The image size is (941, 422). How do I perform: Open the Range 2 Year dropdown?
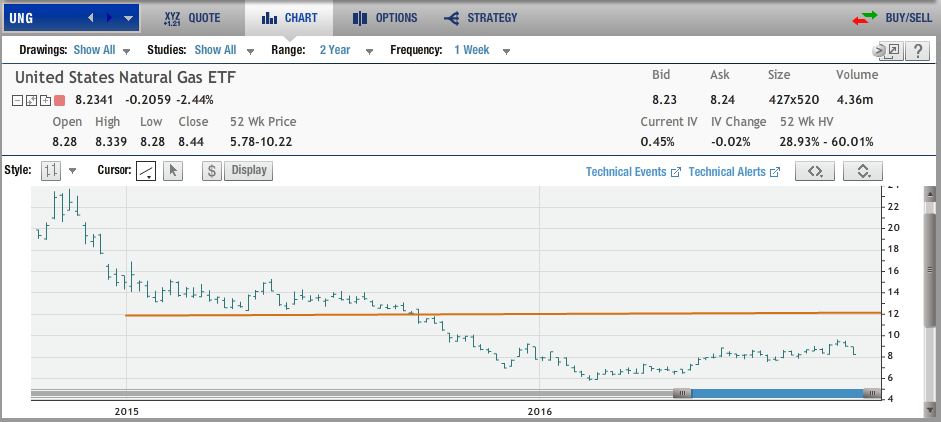[346, 50]
